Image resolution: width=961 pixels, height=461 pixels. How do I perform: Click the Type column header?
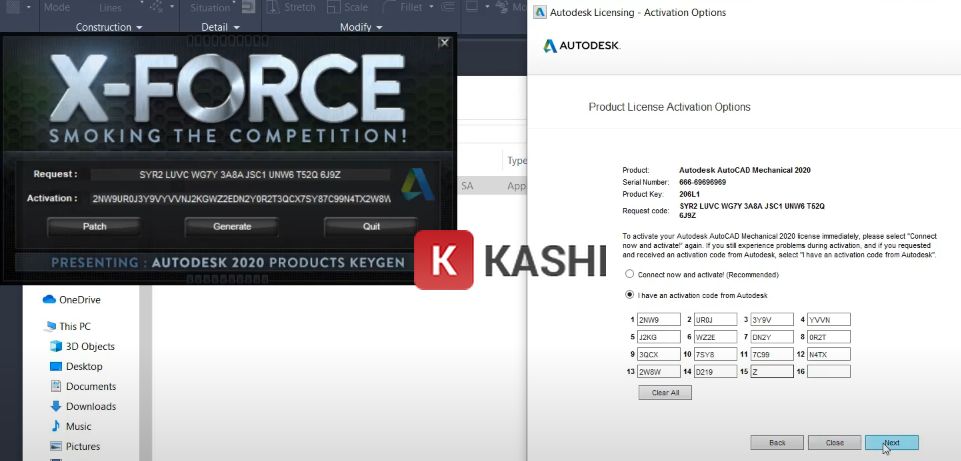tap(516, 160)
